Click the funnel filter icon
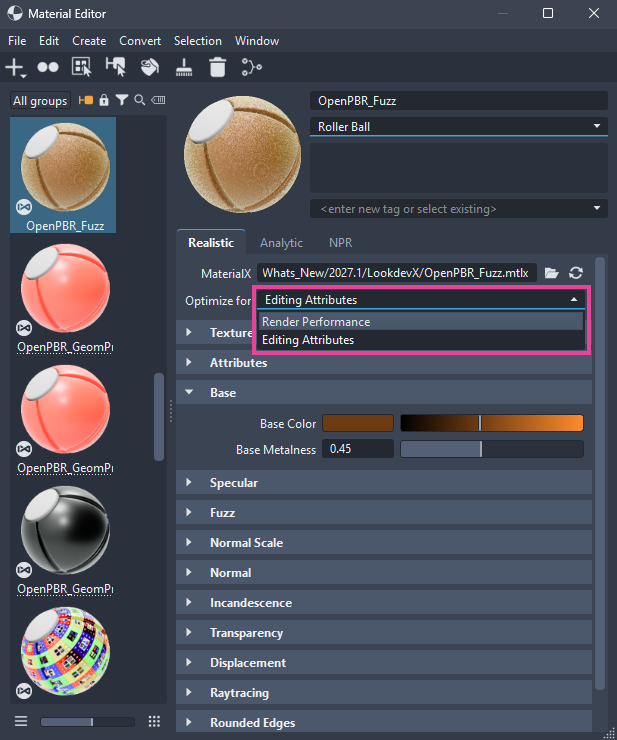Viewport: 617px width, 740px height. (x=122, y=100)
